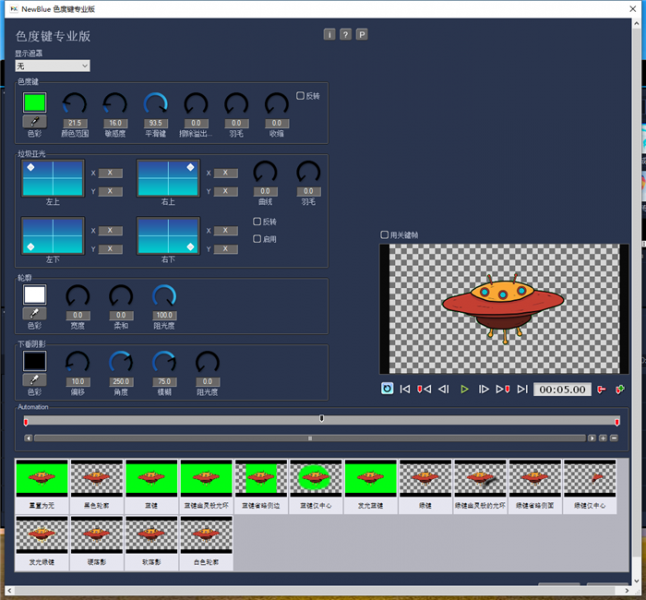This screenshot has width=646, height=600.
Task: Click the 羽毛 knob in chroma key section
Action: pyautogui.click(x=236, y=104)
